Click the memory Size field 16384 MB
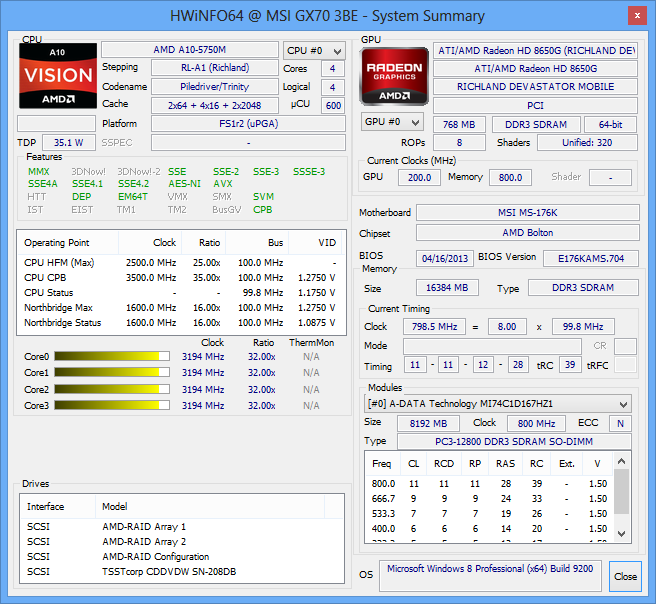The width and height of the screenshot is (656, 604). (447, 288)
